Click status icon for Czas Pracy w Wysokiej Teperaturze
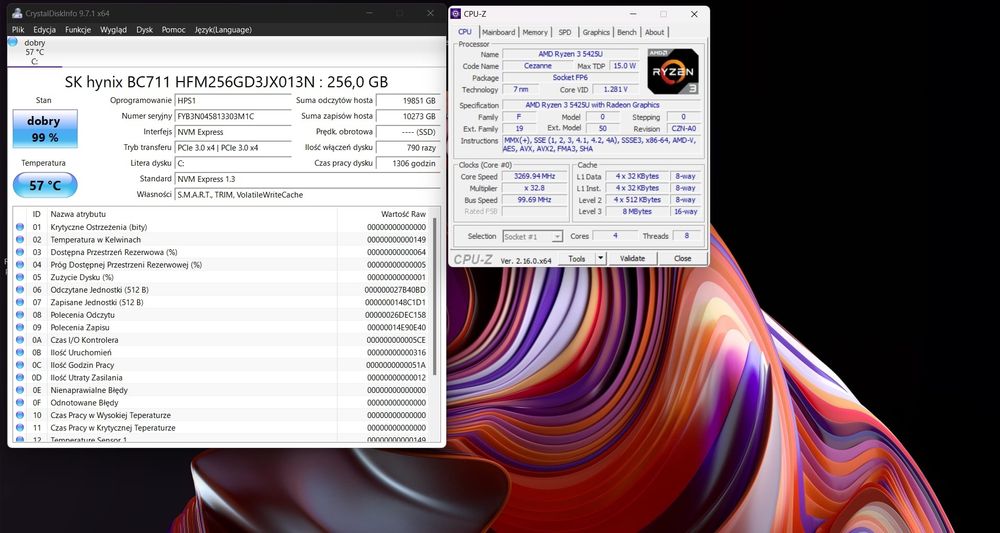1000x533 pixels. (20, 415)
